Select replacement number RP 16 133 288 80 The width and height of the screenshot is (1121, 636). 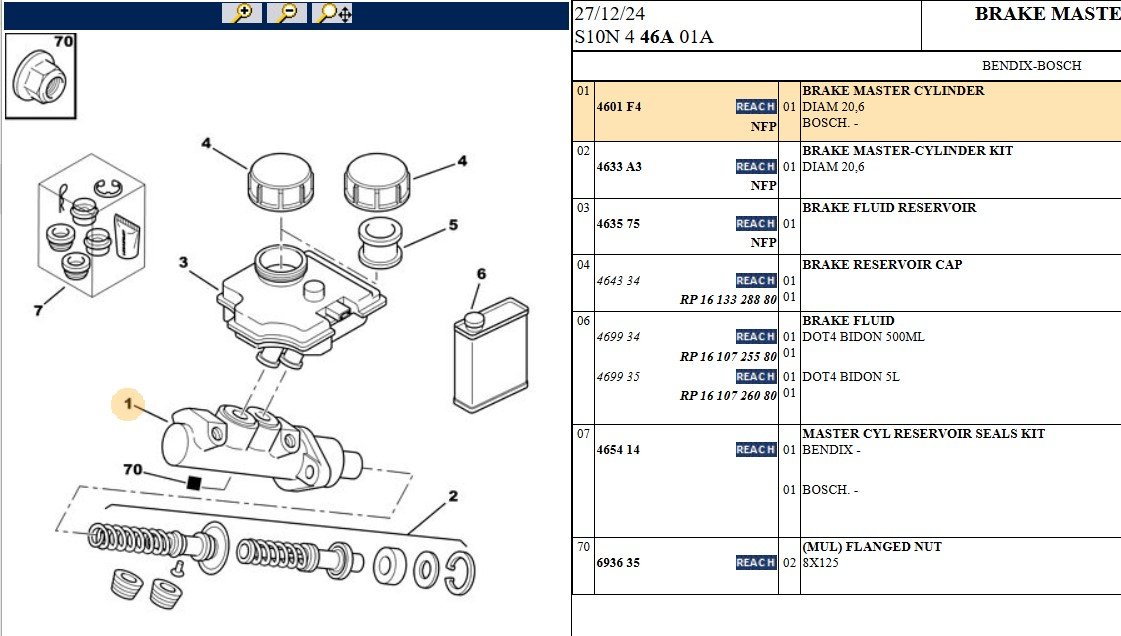728,299
